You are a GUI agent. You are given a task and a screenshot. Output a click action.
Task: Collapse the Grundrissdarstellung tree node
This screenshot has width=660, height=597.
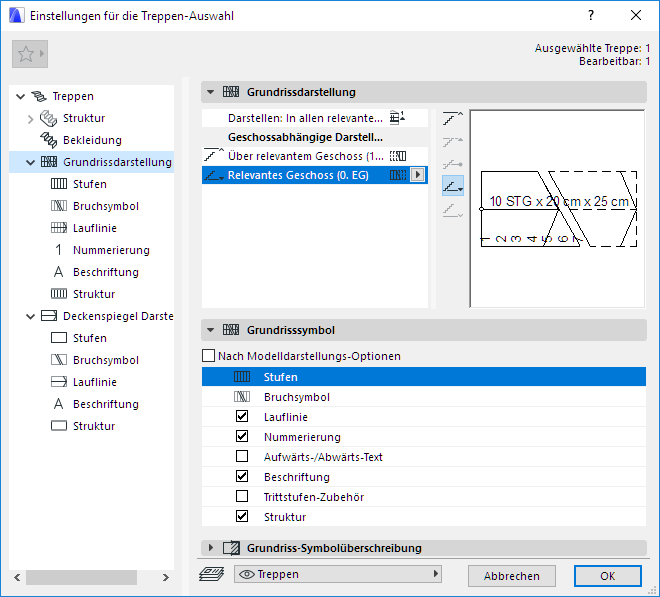pos(30,163)
